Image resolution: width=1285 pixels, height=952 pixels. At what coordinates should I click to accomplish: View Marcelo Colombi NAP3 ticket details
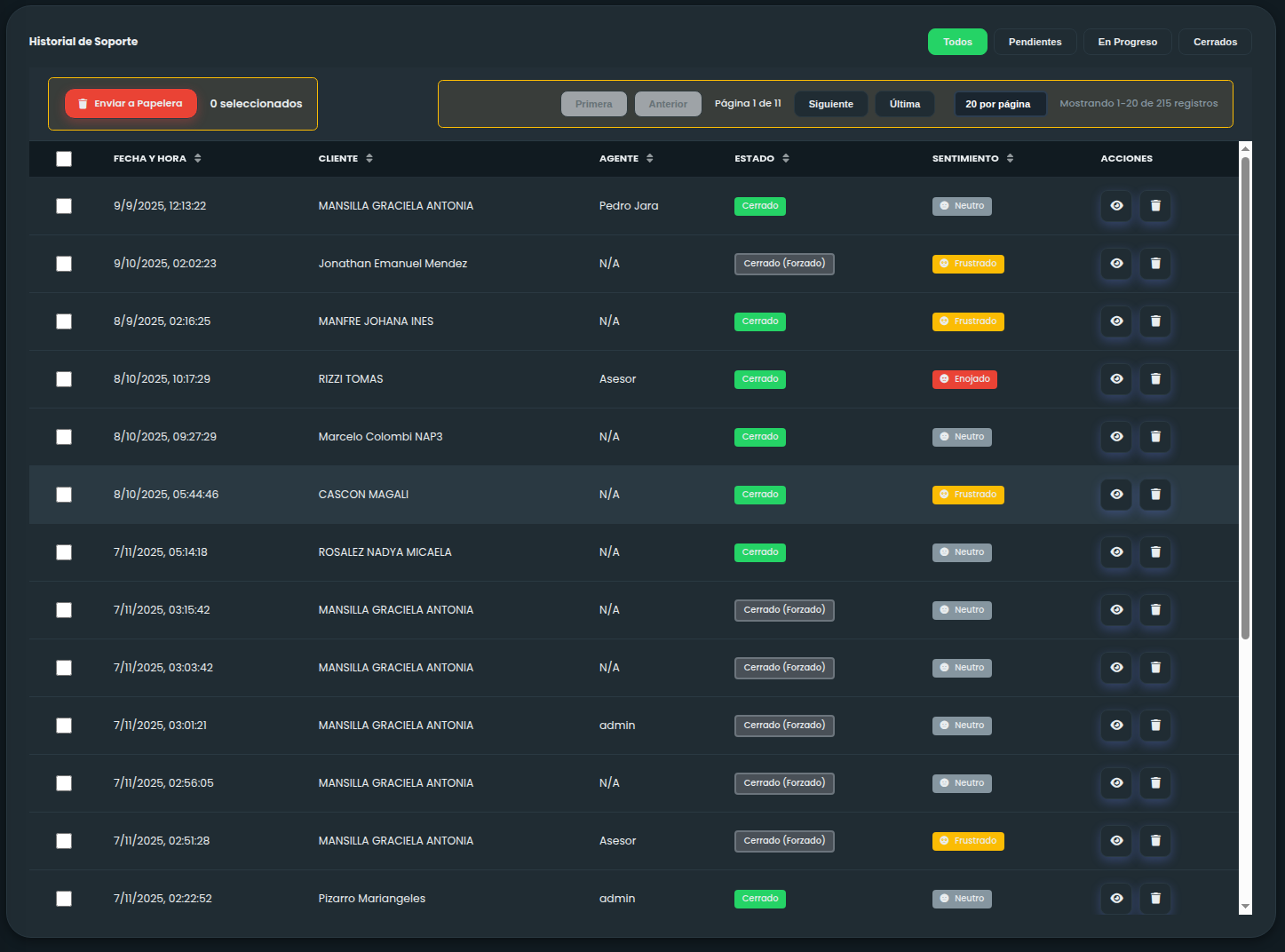1116,437
